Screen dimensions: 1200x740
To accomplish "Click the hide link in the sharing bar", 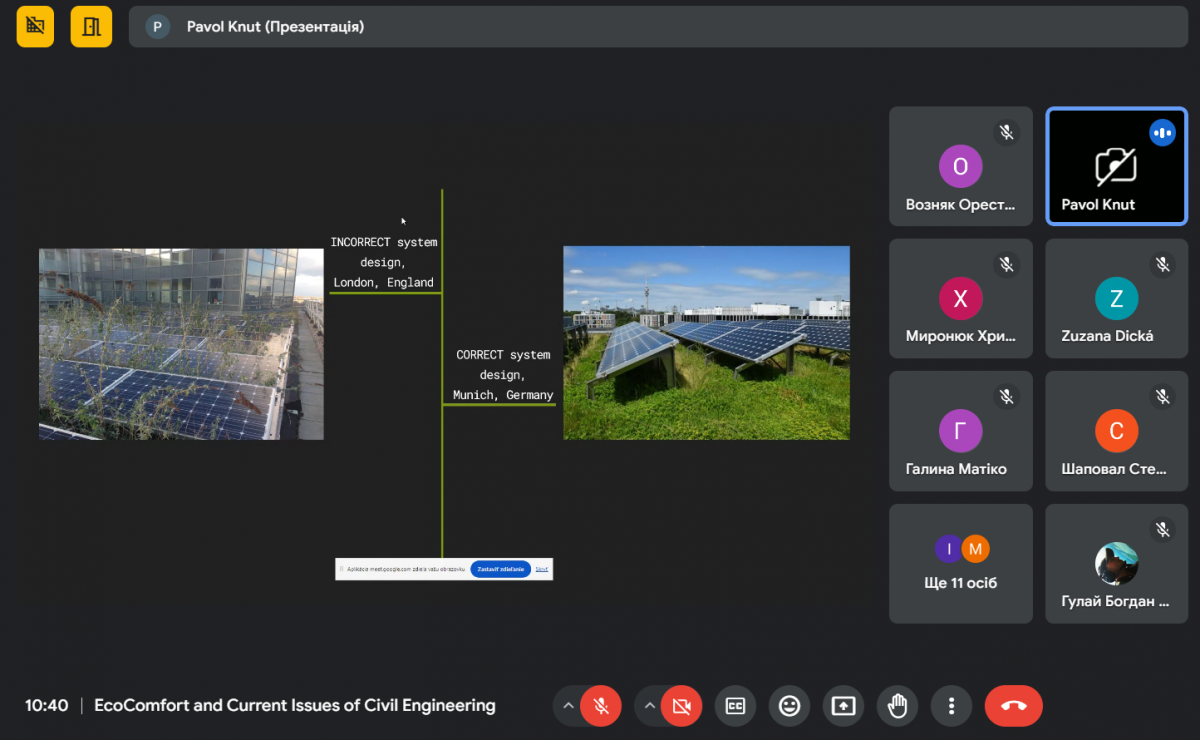I will 541,569.
